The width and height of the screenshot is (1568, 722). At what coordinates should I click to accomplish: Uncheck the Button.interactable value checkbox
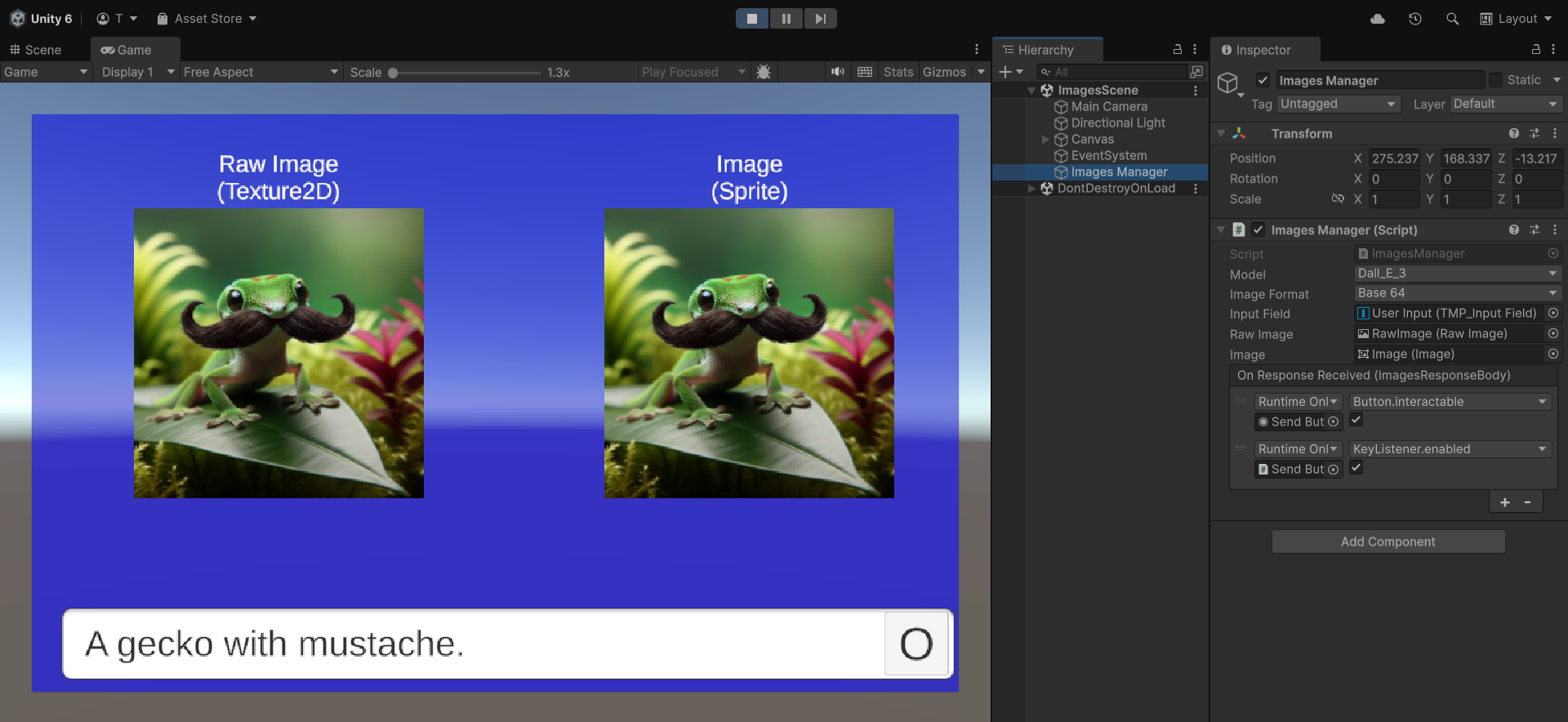coord(1356,421)
